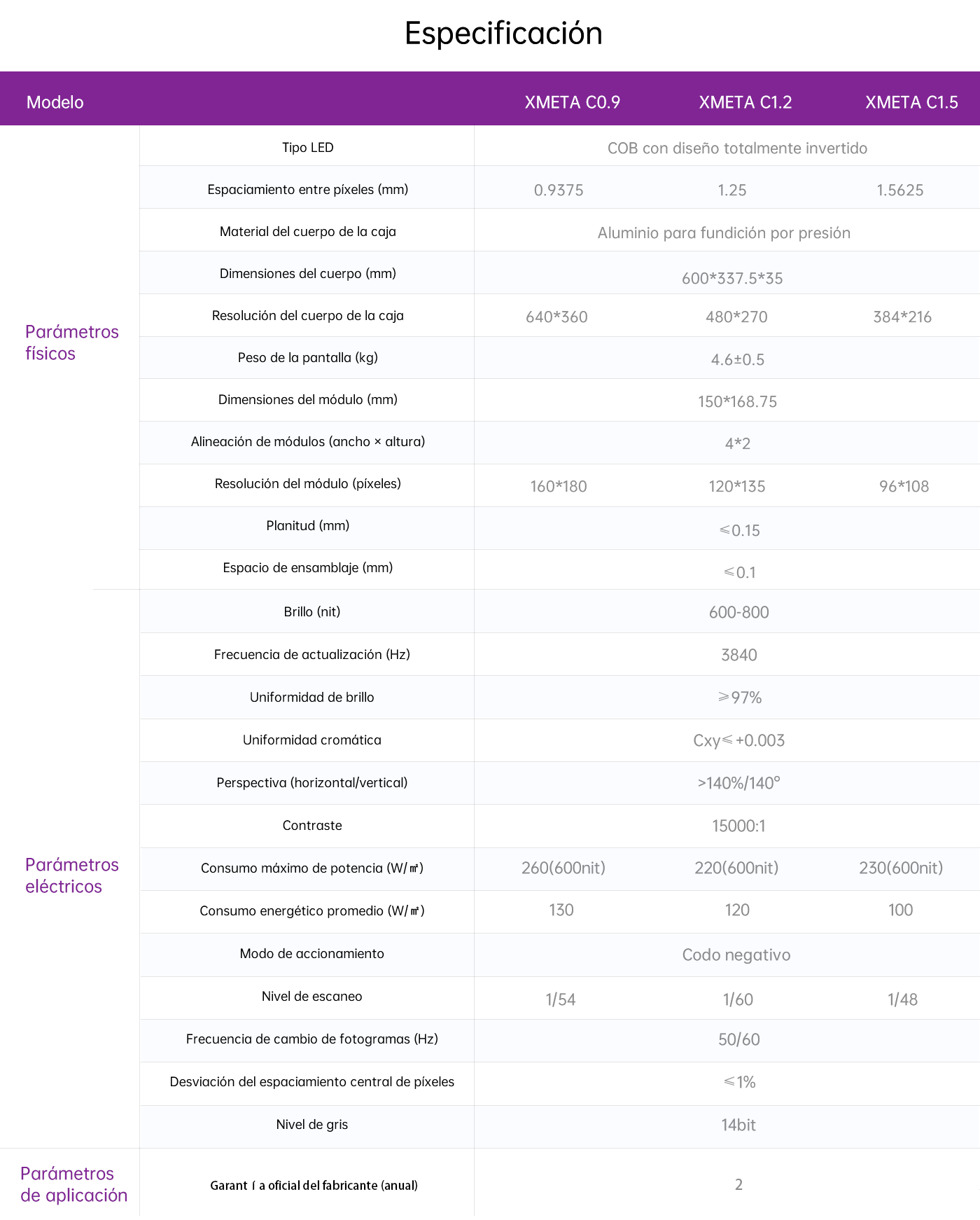The width and height of the screenshot is (980, 1220).
Task: Click the Parámetros eléctricos section label
Action: 71,875
